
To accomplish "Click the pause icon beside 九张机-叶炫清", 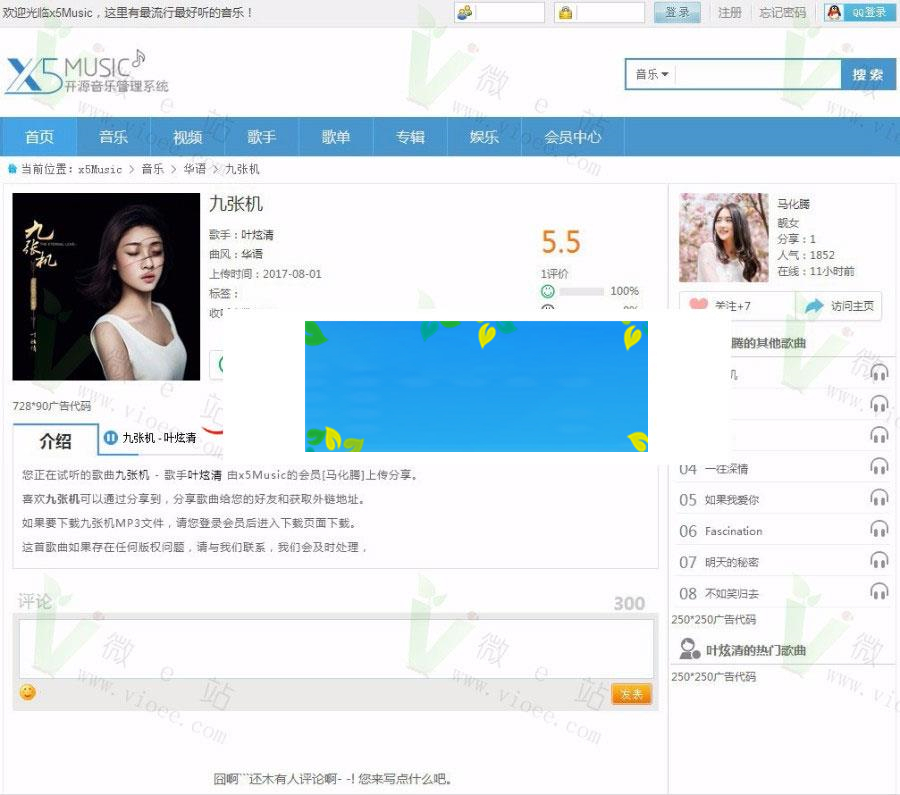I will (112, 438).
